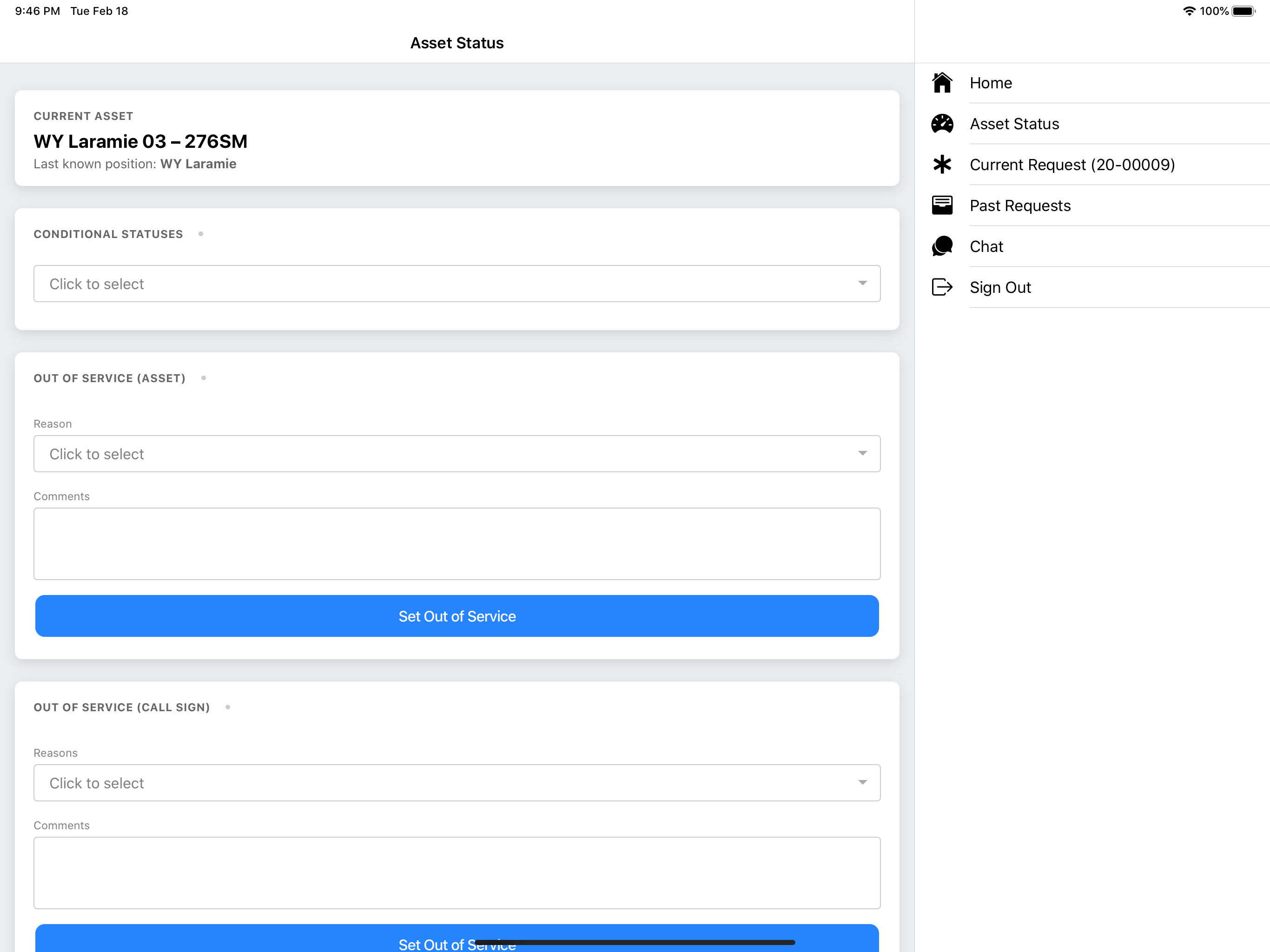This screenshot has width=1270, height=952.
Task: Tap the Last known position text
Action: pyautogui.click(x=135, y=164)
